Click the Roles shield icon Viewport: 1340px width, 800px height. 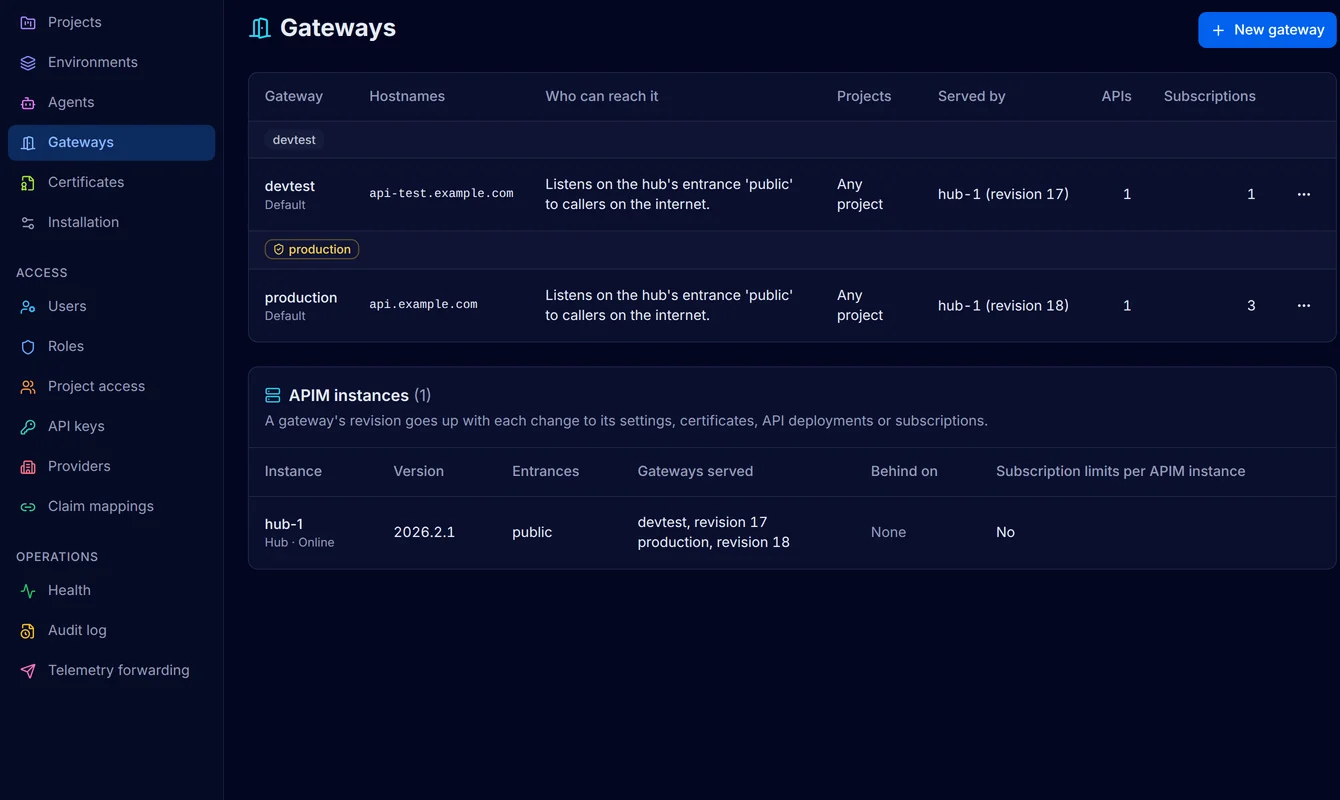(x=28, y=346)
